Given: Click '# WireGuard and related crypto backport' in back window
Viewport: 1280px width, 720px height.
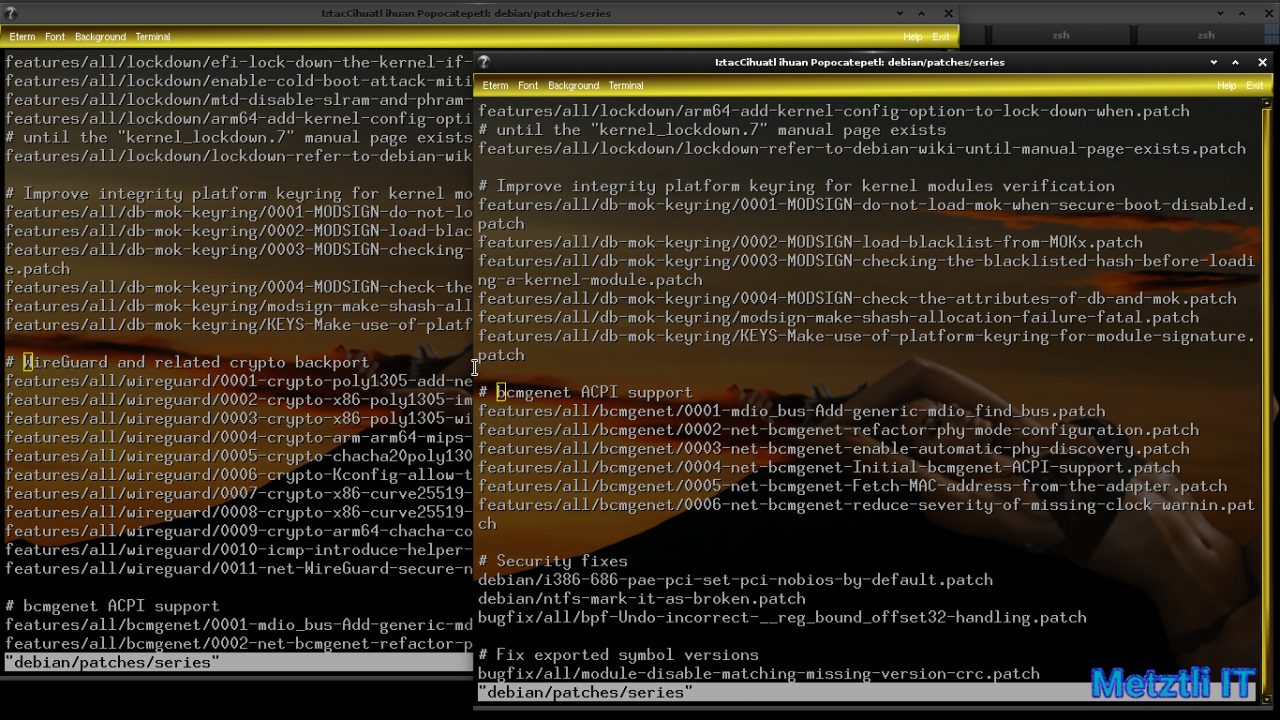Looking at the screenshot, I should point(187,362).
